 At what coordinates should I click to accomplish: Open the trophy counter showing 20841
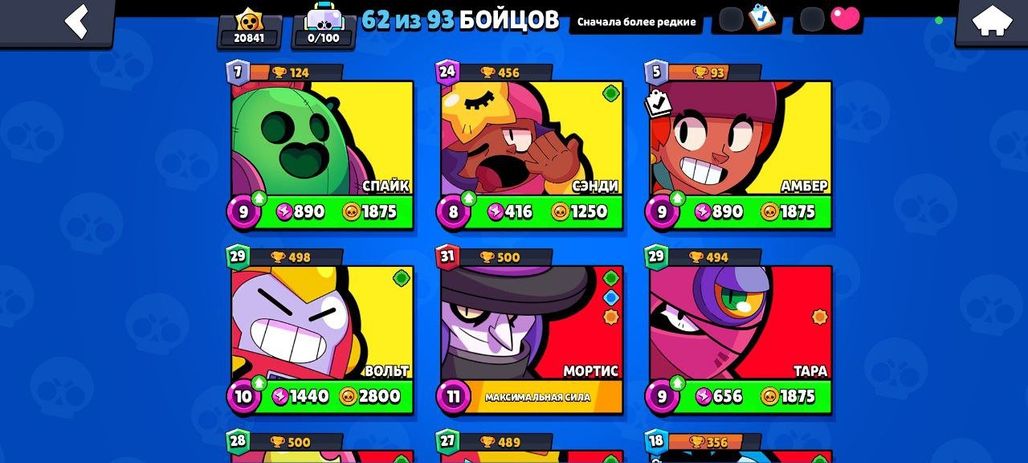point(249,31)
